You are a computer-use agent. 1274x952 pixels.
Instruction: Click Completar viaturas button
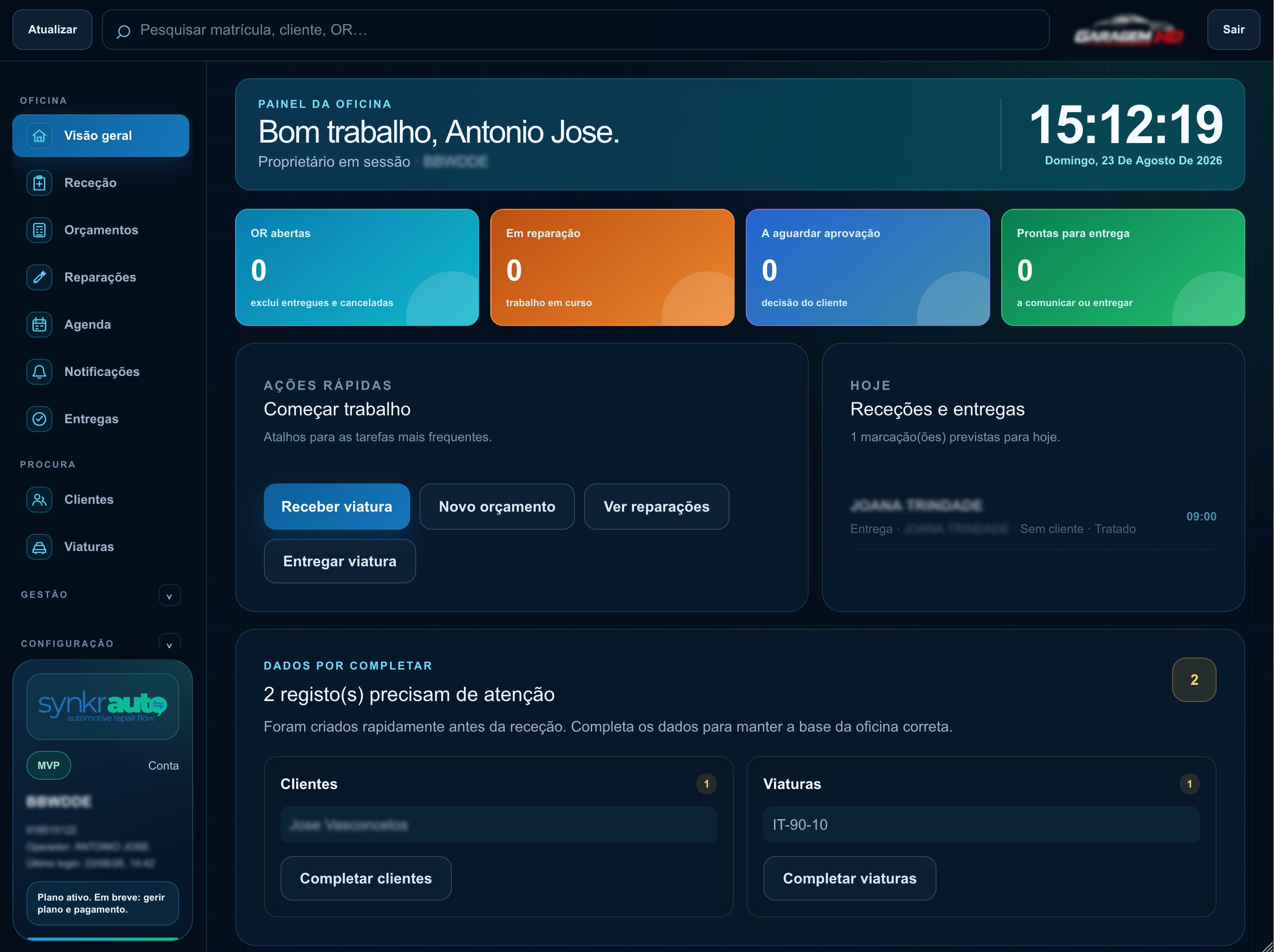[849, 878]
